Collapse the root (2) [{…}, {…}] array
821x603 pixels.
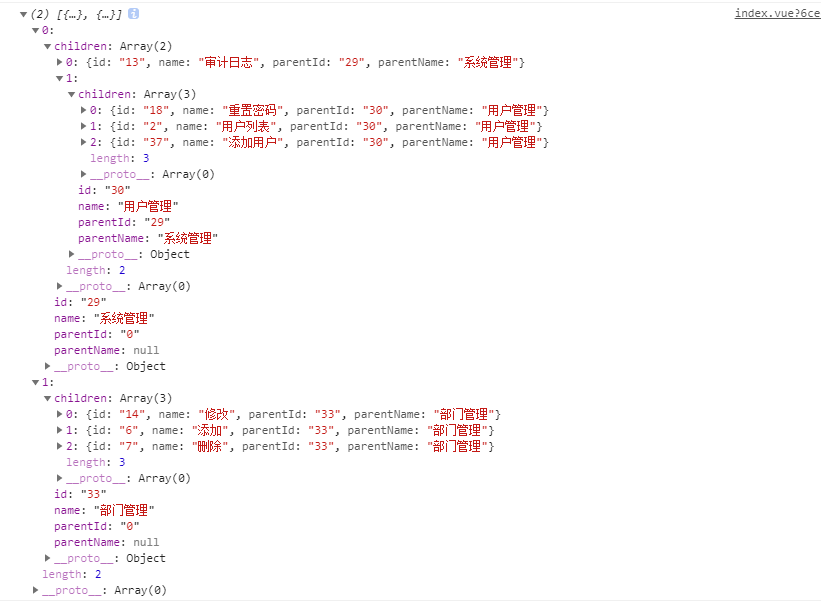(23, 15)
